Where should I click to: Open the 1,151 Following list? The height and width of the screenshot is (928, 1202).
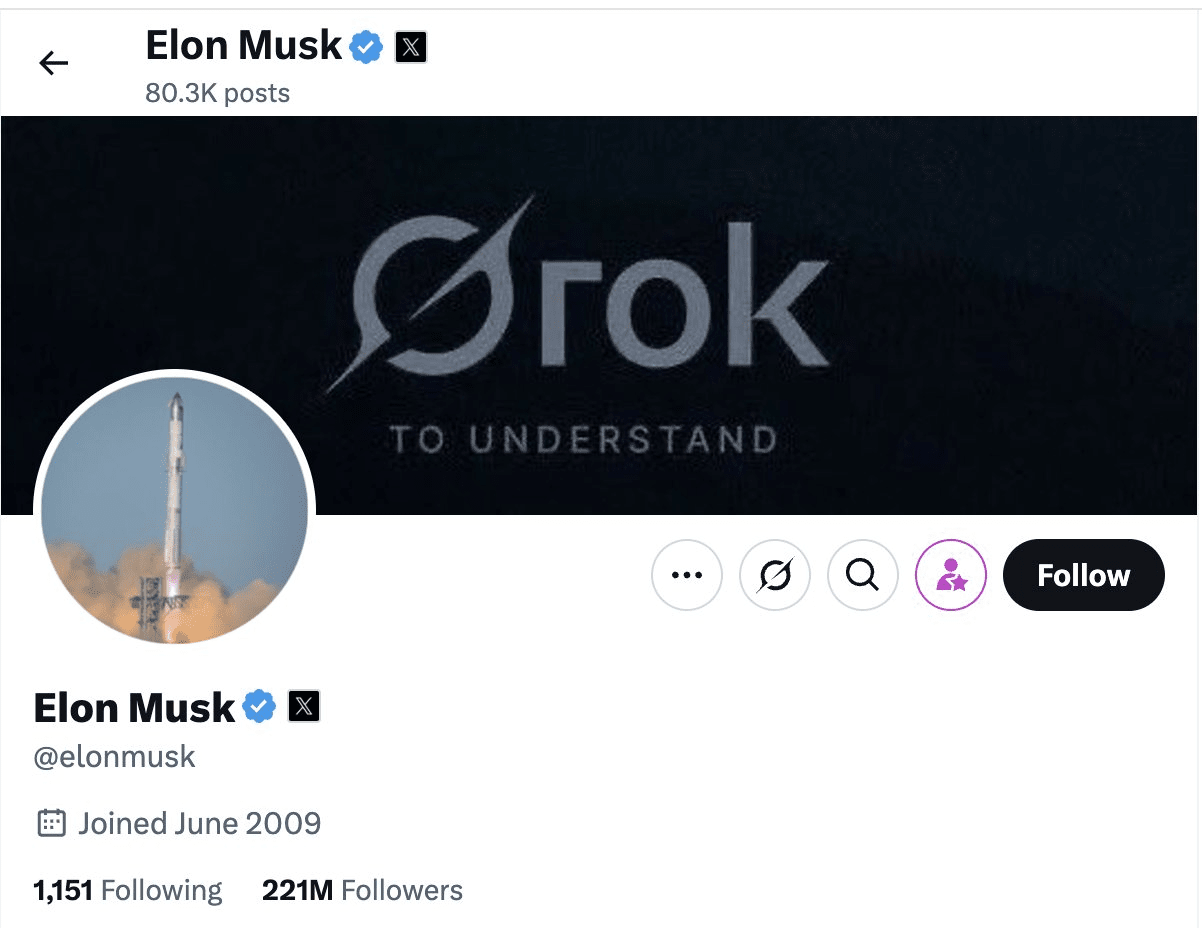point(128,890)
